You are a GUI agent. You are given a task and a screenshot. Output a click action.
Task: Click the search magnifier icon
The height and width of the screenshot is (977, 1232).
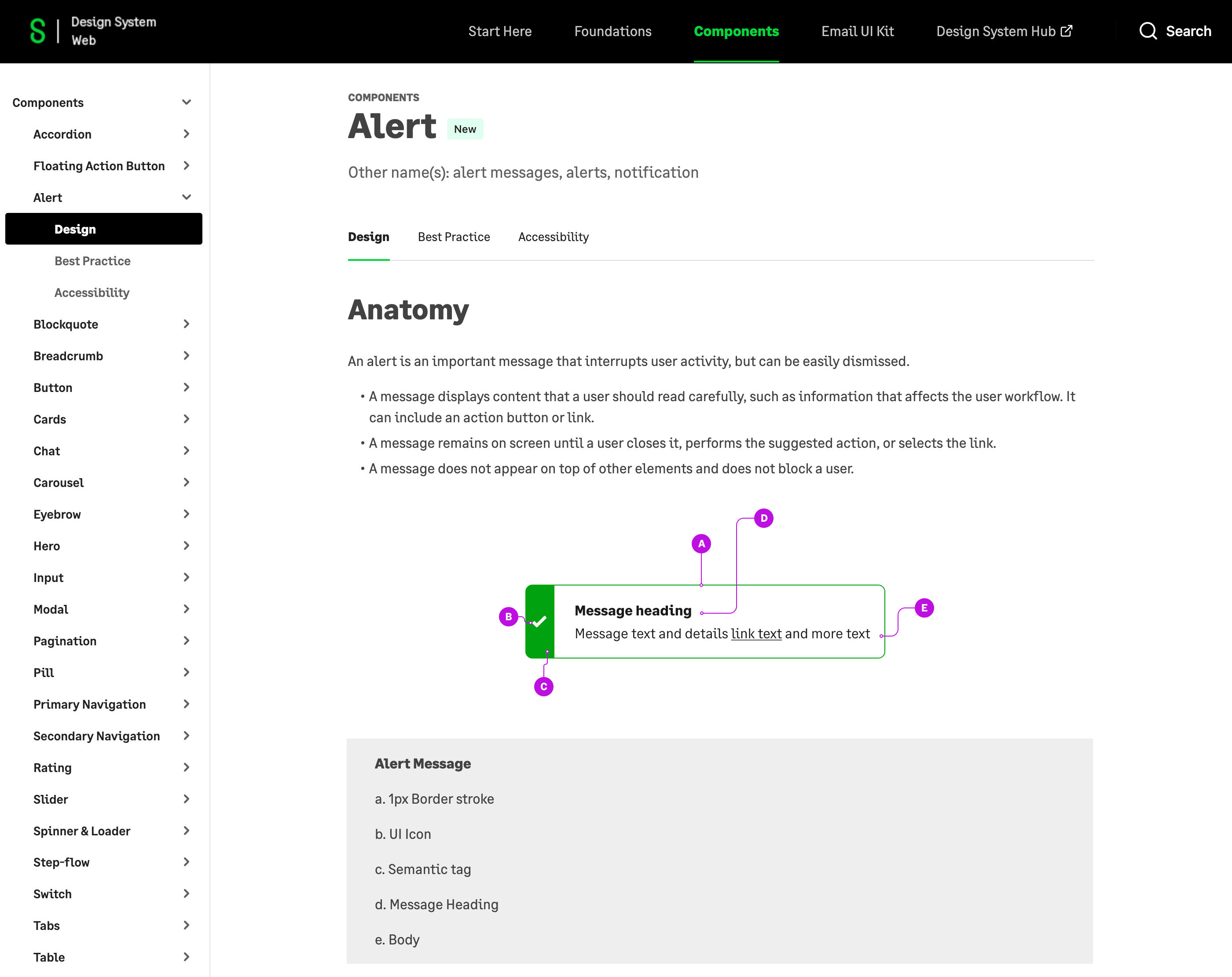pyautogui.click(x=1148, y=31)
